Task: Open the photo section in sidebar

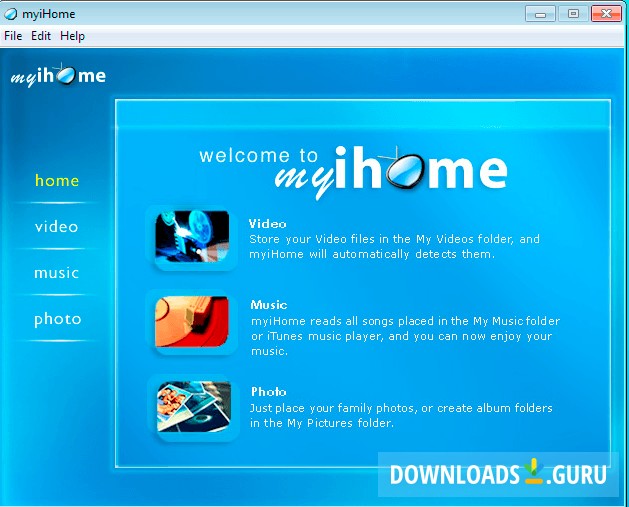Action: point(58,319)
